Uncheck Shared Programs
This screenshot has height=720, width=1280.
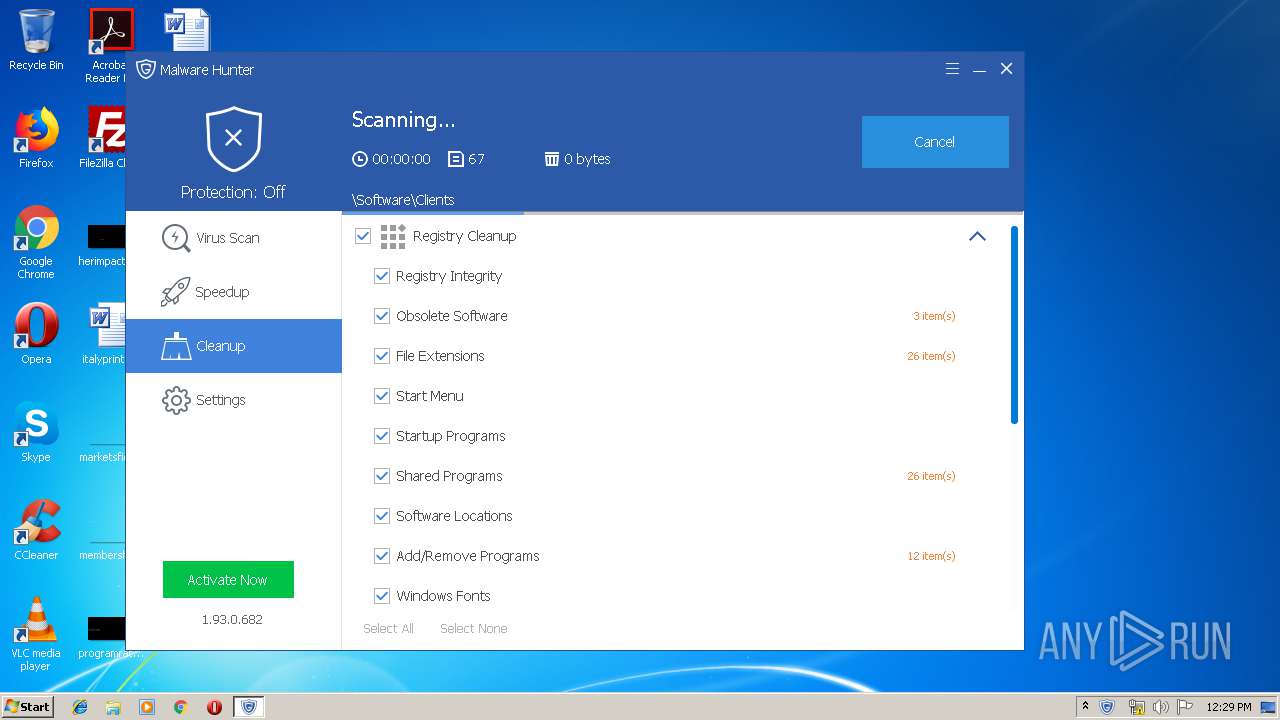[x=381, y=476]
